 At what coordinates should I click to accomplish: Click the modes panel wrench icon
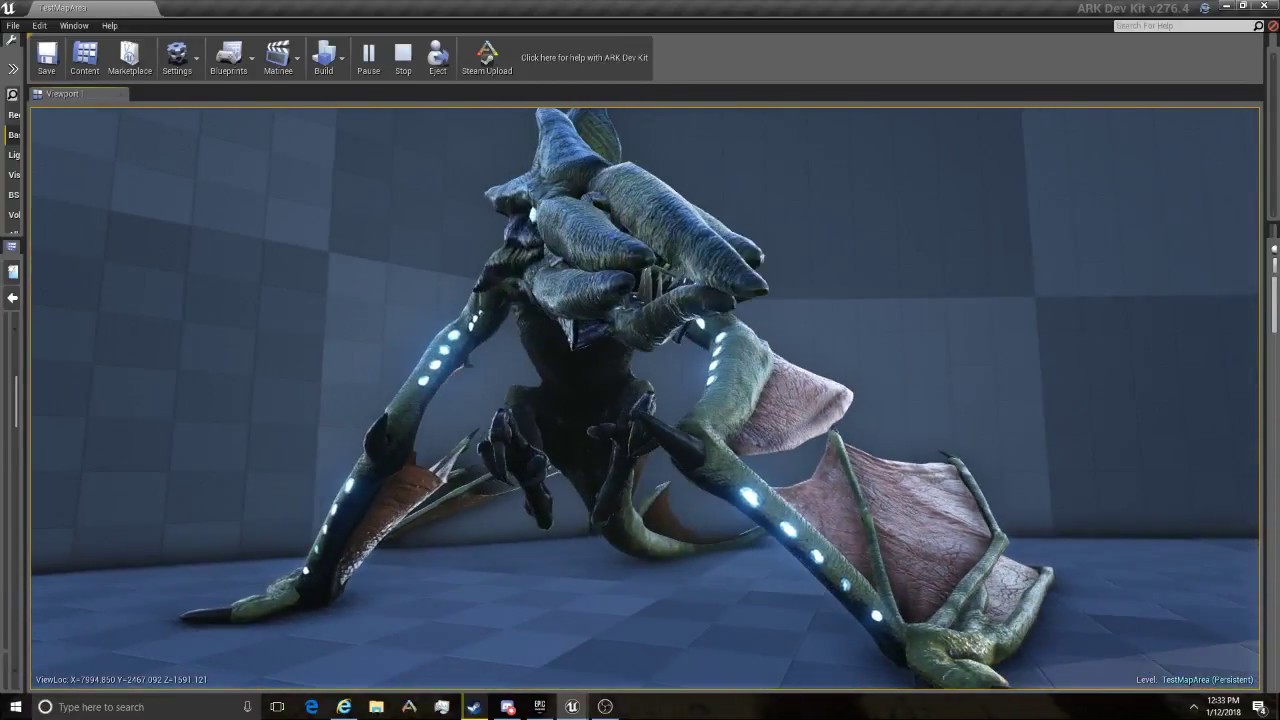[12, 41]
